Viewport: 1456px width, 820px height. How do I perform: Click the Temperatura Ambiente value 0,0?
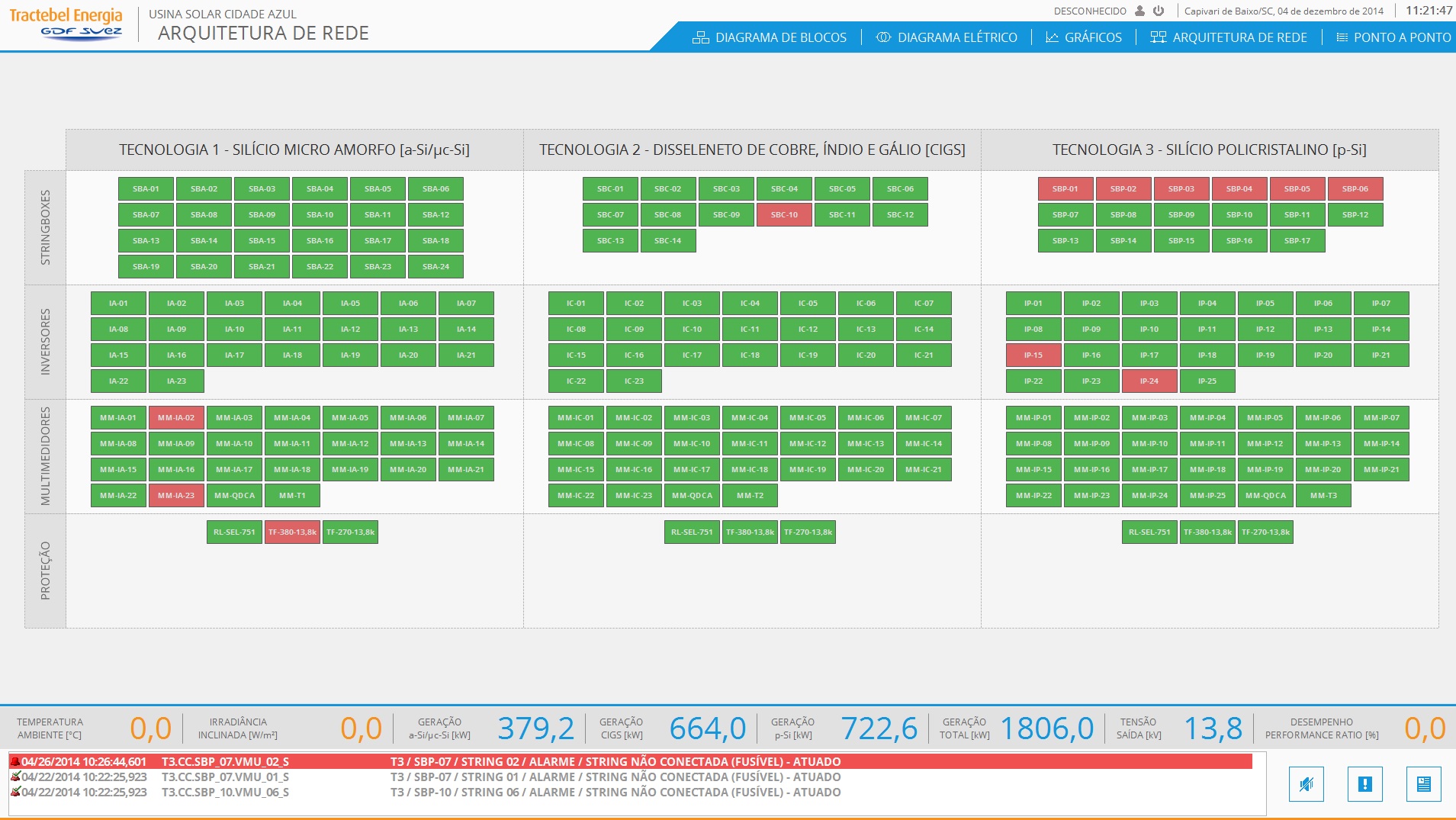tap(150, 728)
